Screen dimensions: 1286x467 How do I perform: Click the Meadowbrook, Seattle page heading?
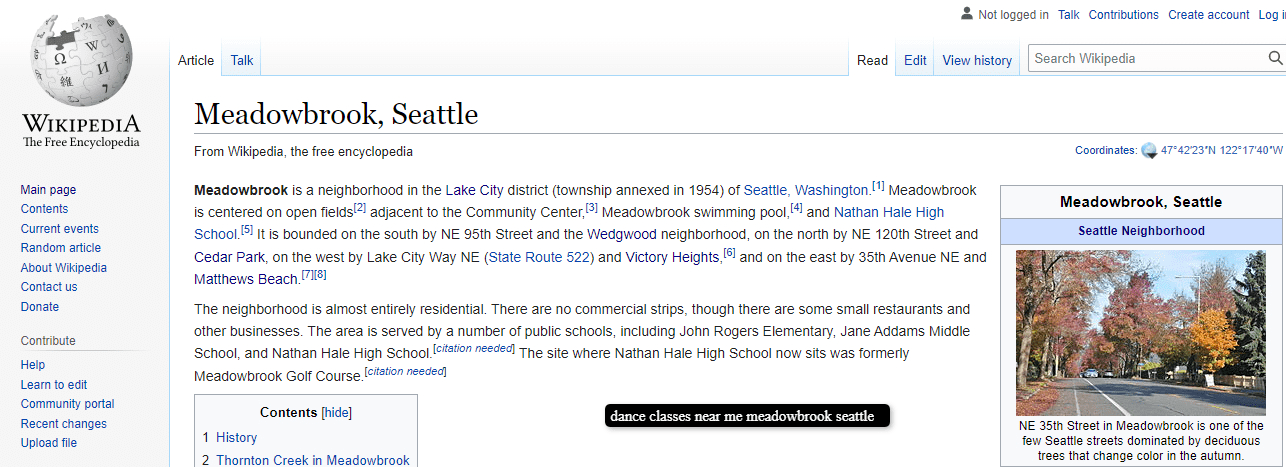pos(336,114)
